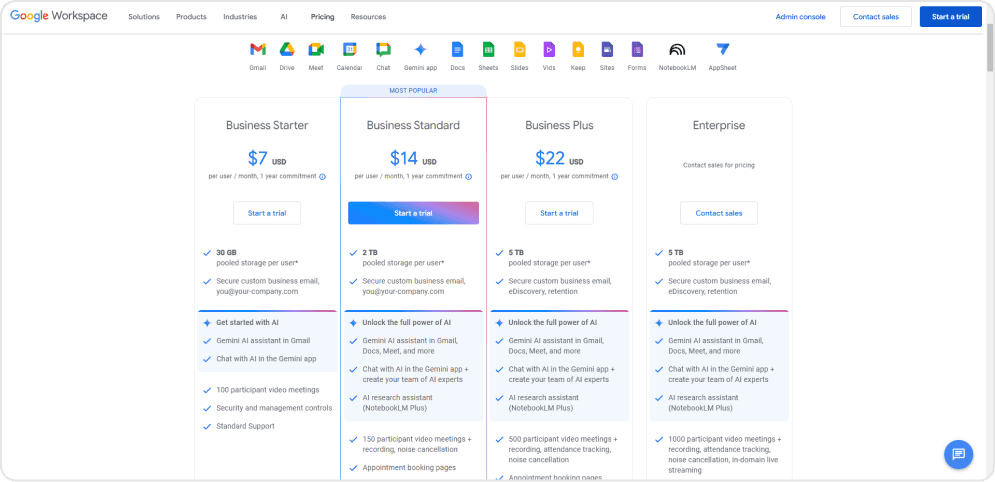Open the Drive app icon

287,49
